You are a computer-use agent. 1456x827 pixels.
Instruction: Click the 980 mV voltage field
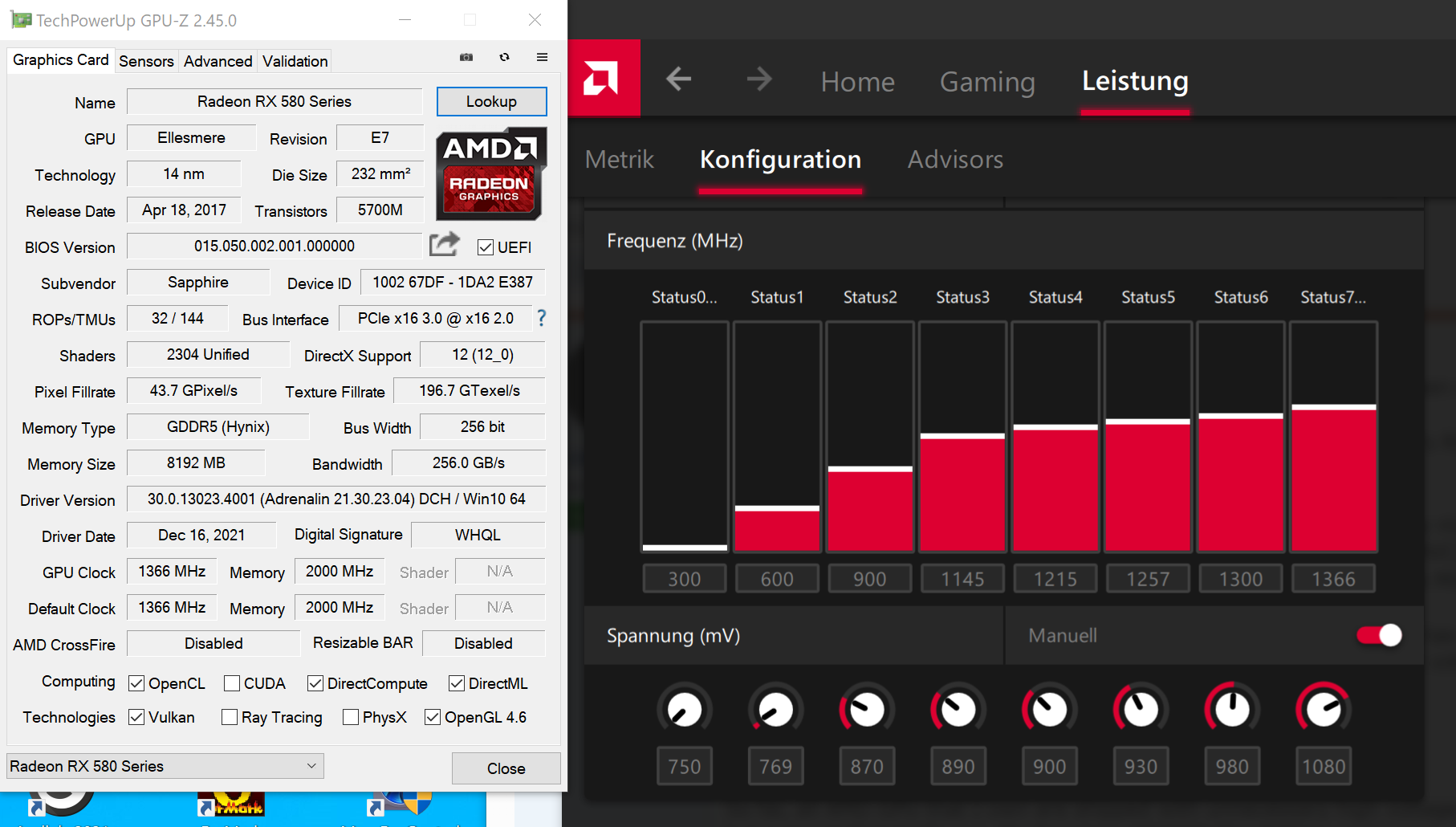pos(1232,767)
